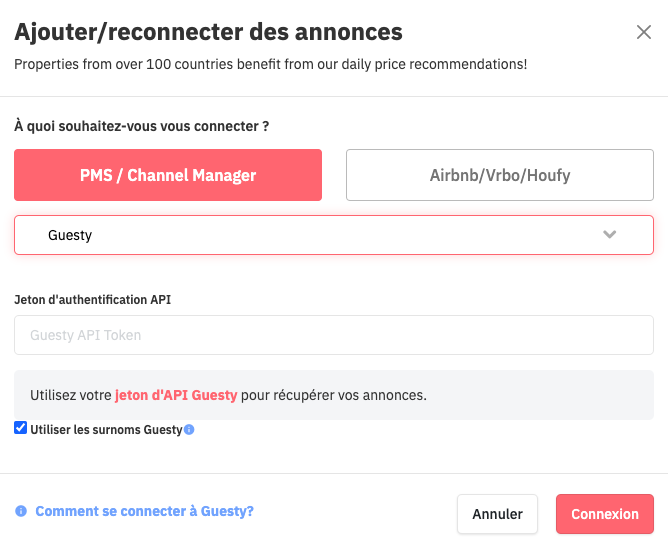
Task: Click the grey Utilisez votre jeton hint box
Action: pyautogui.click(x=334, y=395)
